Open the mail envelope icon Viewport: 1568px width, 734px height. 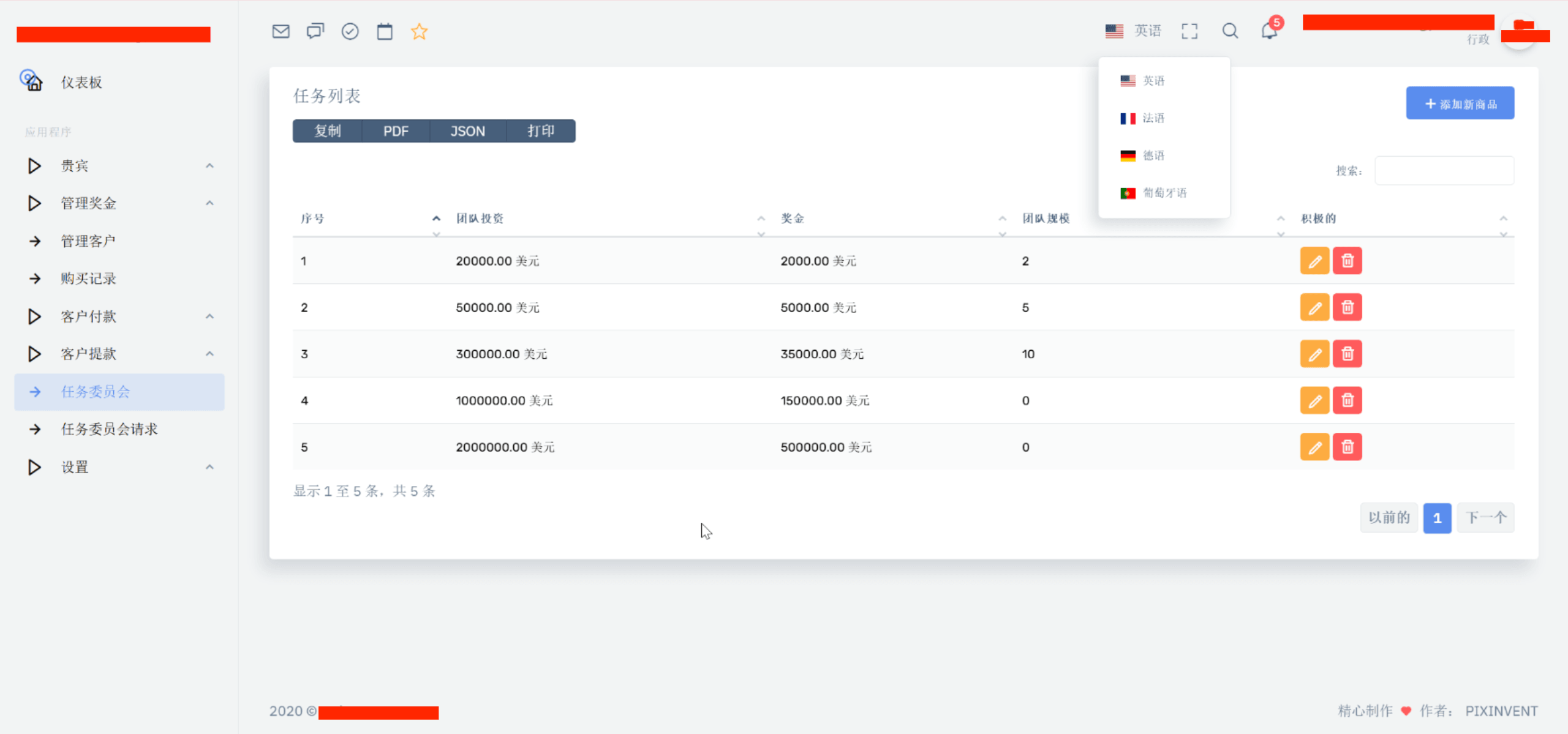[281, 31]
